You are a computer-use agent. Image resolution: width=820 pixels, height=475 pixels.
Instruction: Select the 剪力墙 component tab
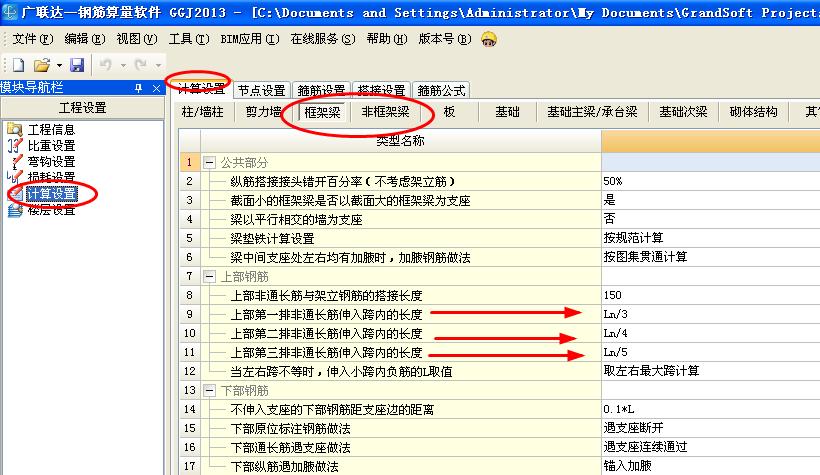[264, 112]
